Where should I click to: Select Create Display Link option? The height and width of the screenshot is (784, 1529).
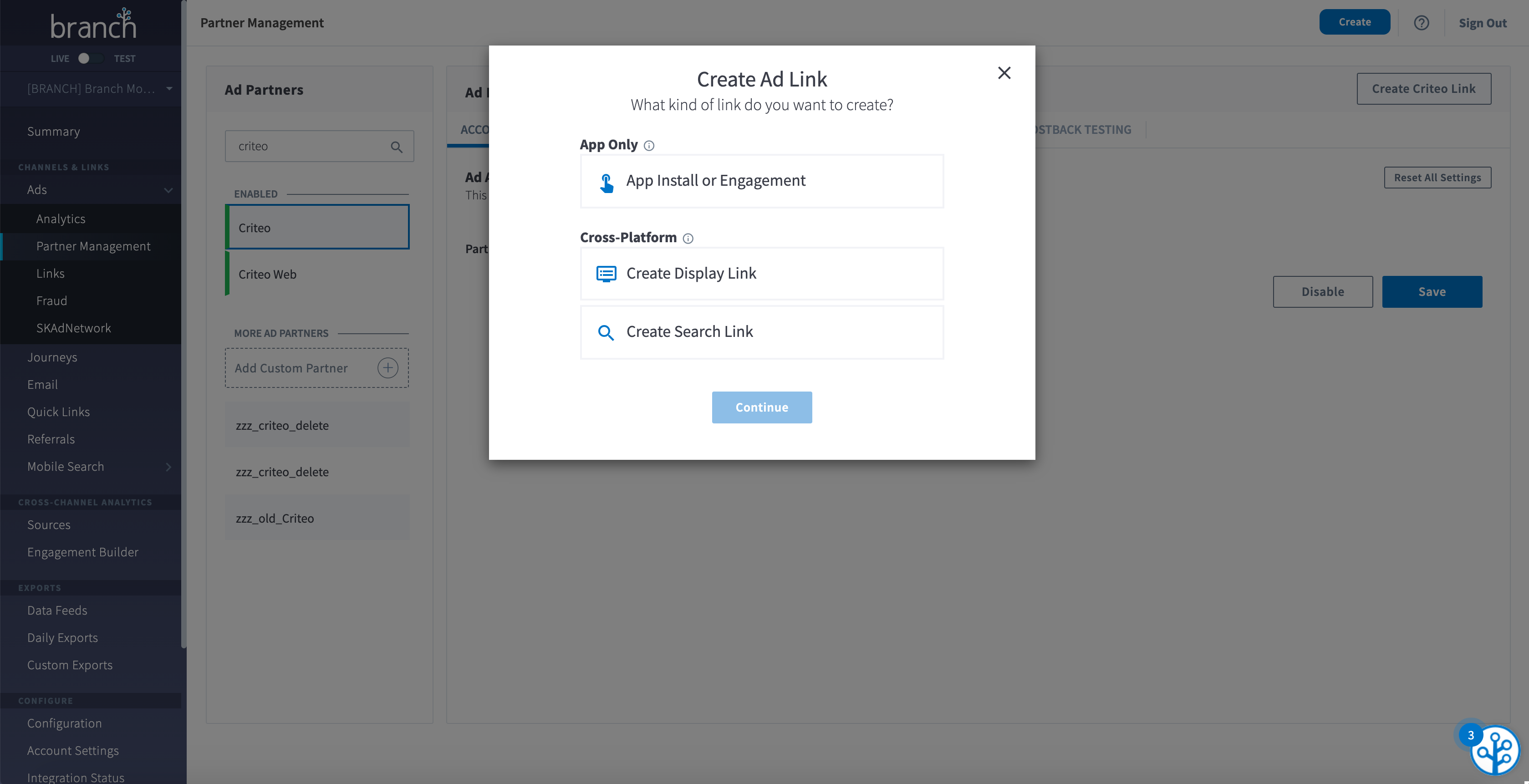point(761,274)
